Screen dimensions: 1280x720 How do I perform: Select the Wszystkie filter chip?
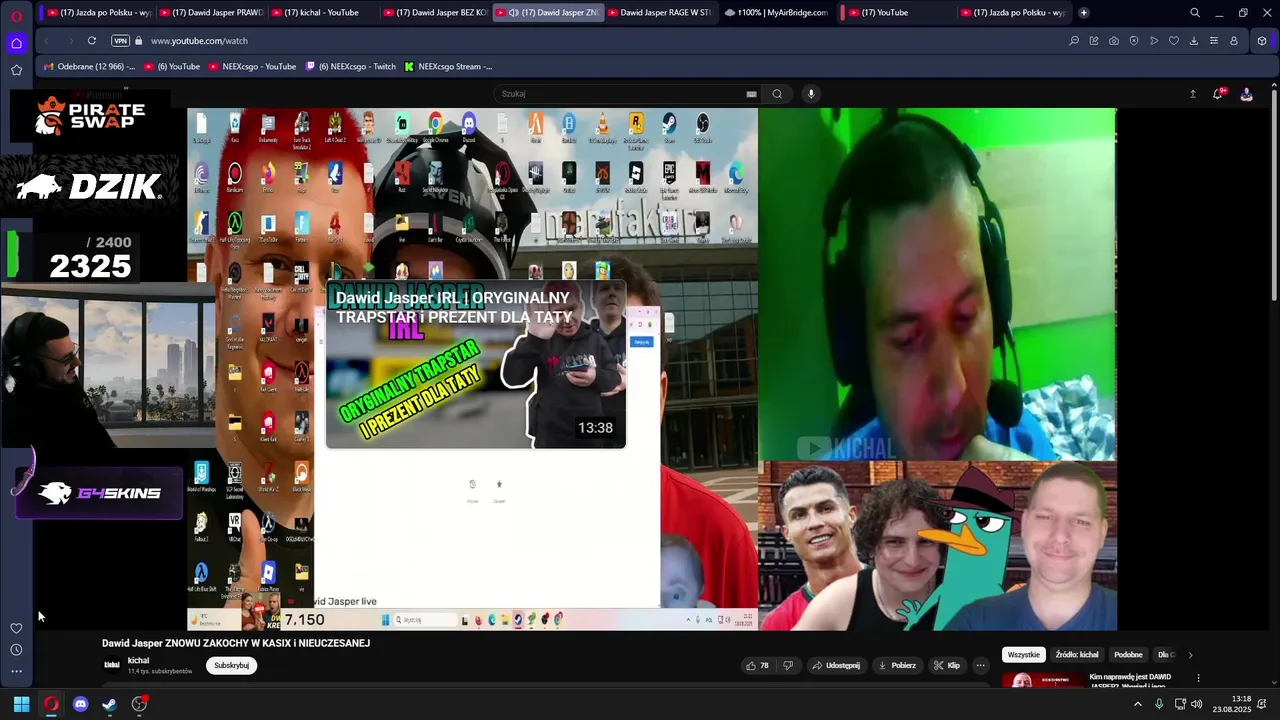[1023, 655]
